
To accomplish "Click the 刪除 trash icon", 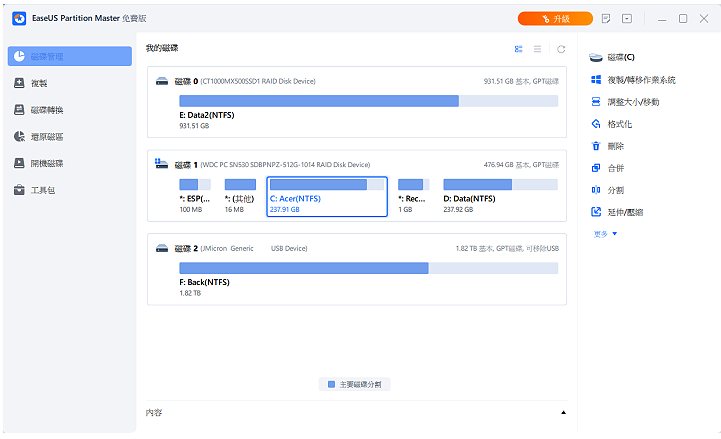I will (596, 146).
